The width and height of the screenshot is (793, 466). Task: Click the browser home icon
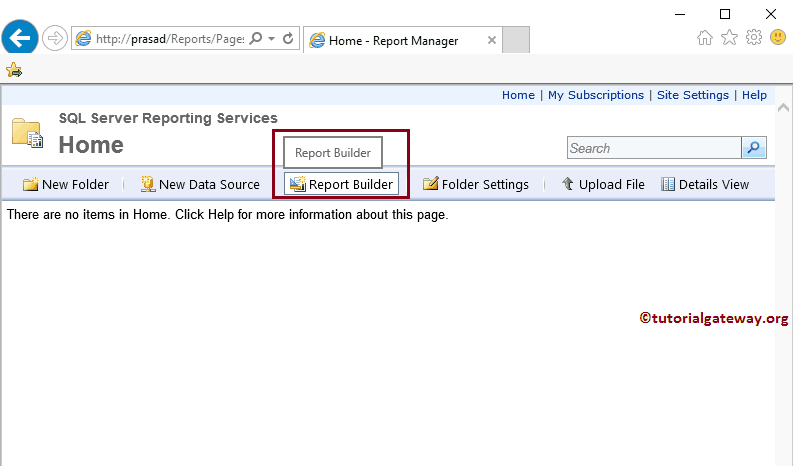[704, 37]
